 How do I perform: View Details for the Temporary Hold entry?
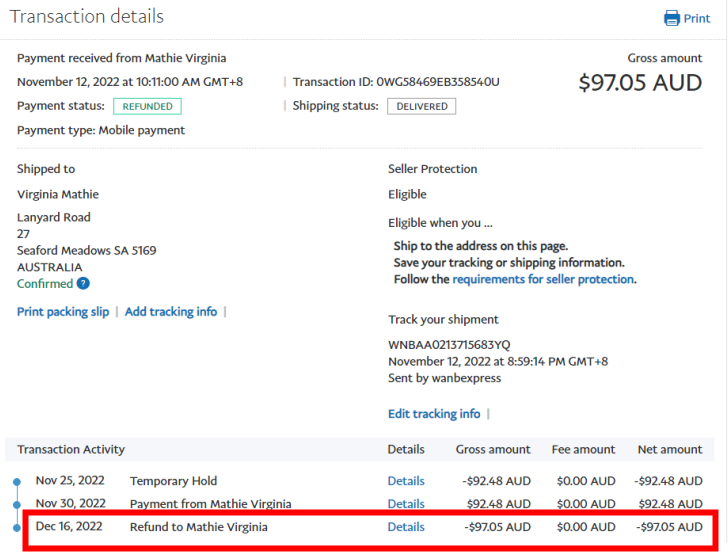click(x=406, y=481)
